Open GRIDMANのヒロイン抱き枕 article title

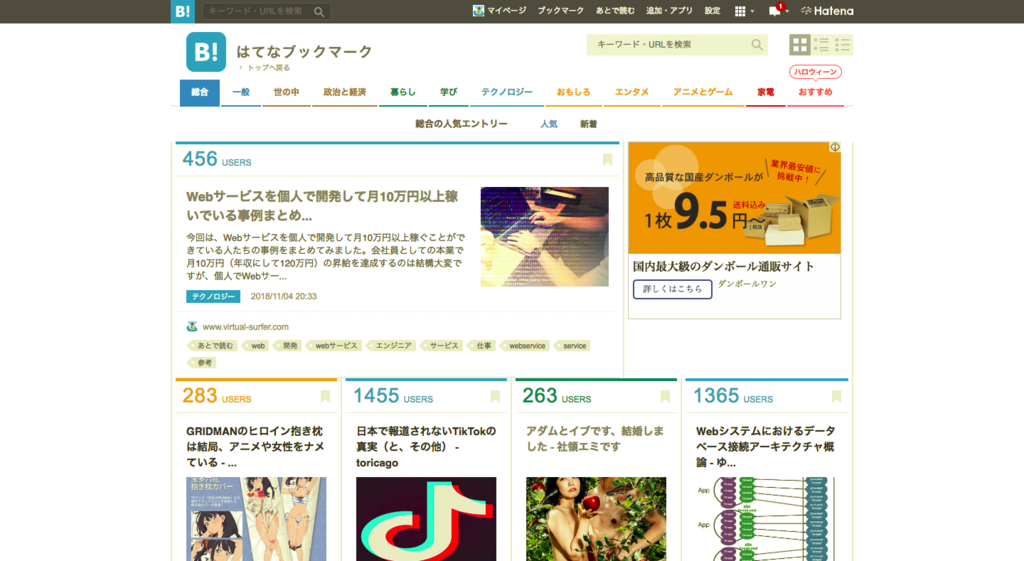[255, 447]
